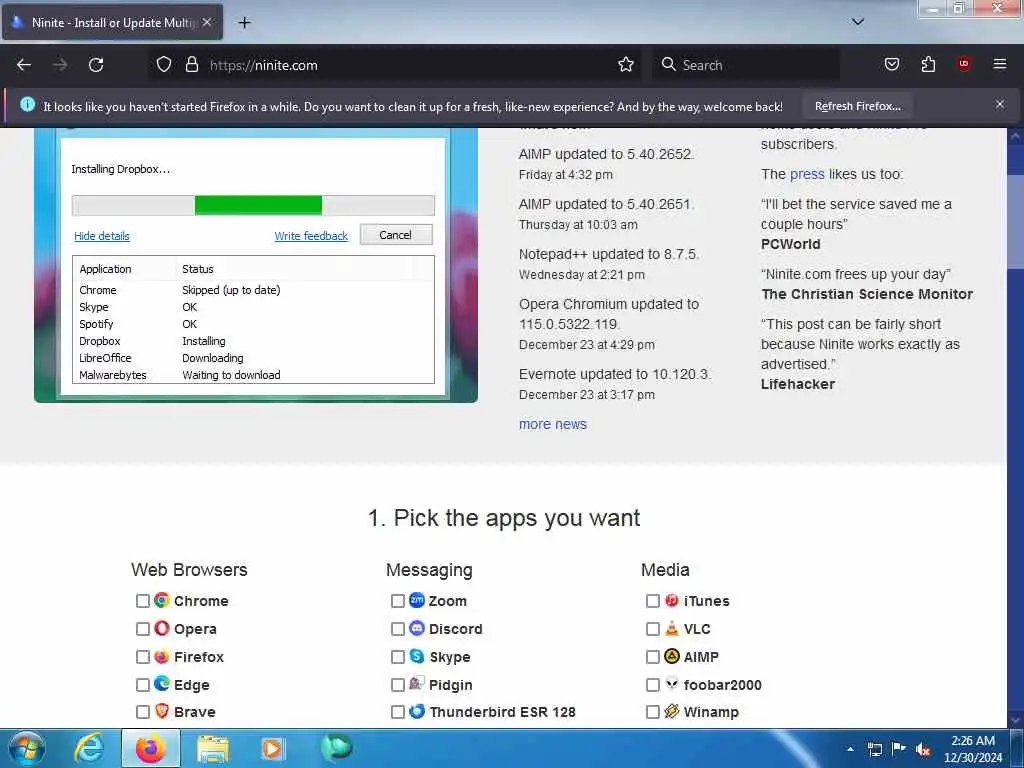1024x768 pixels.
Task: Check the Zoom checkbox
Action: tap(397, 601)
